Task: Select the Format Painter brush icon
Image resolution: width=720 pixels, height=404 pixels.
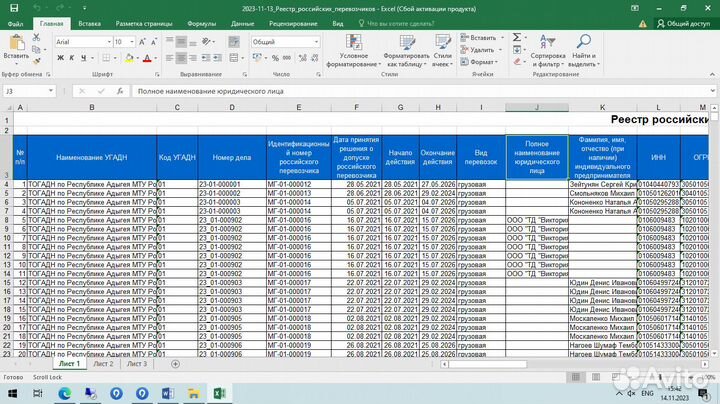Action: click(x=37, y=62)
